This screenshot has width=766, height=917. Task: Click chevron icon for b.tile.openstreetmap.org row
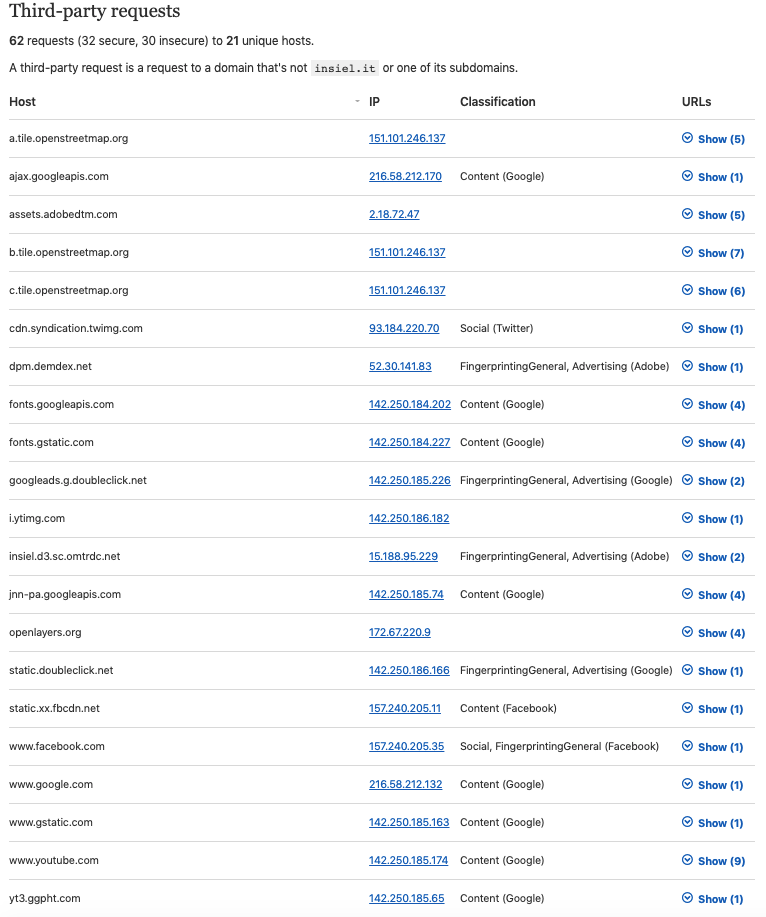point(687,252)
